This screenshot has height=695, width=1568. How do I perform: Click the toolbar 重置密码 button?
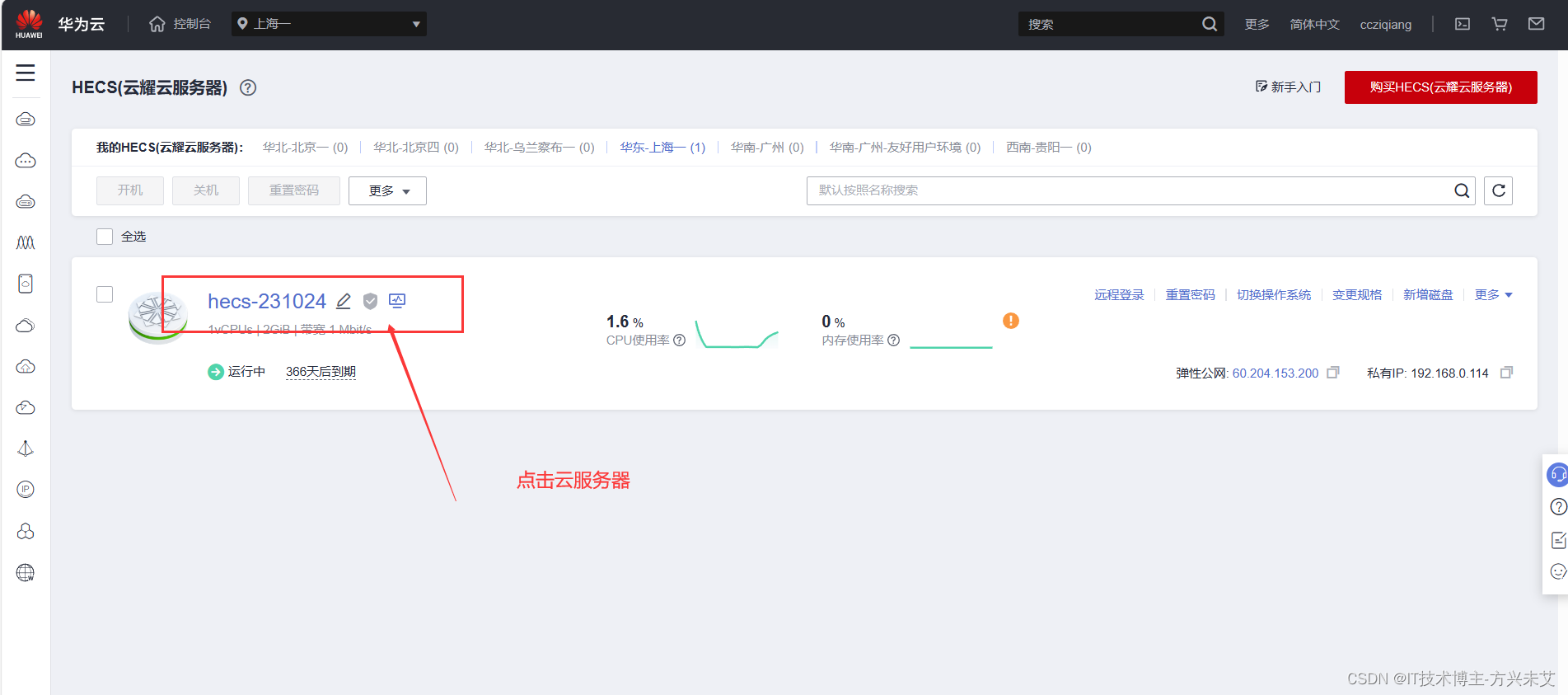tap(294, 190)
